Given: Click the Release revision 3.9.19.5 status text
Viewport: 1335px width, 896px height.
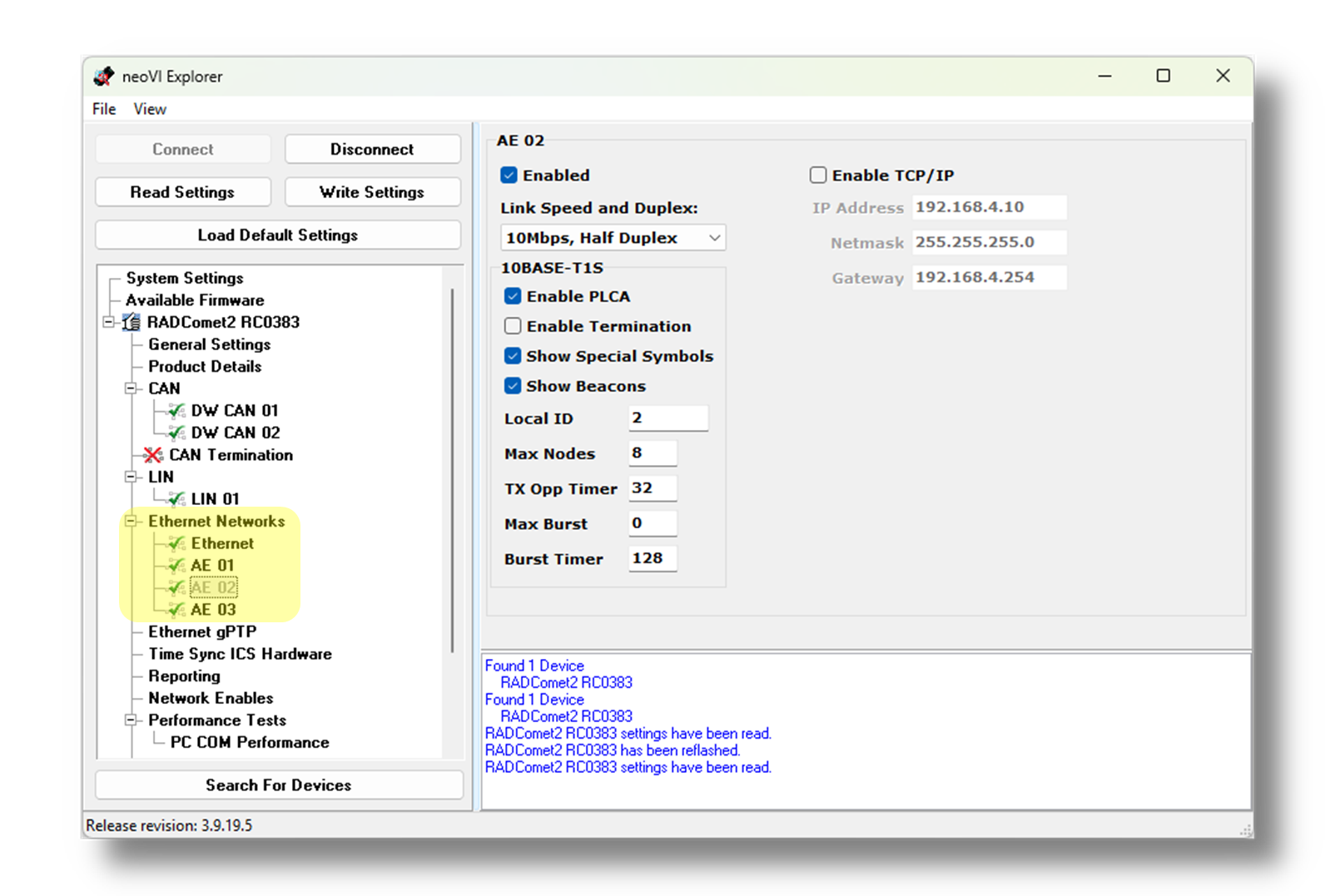Looking at the screenshot, I should (169, 826).
